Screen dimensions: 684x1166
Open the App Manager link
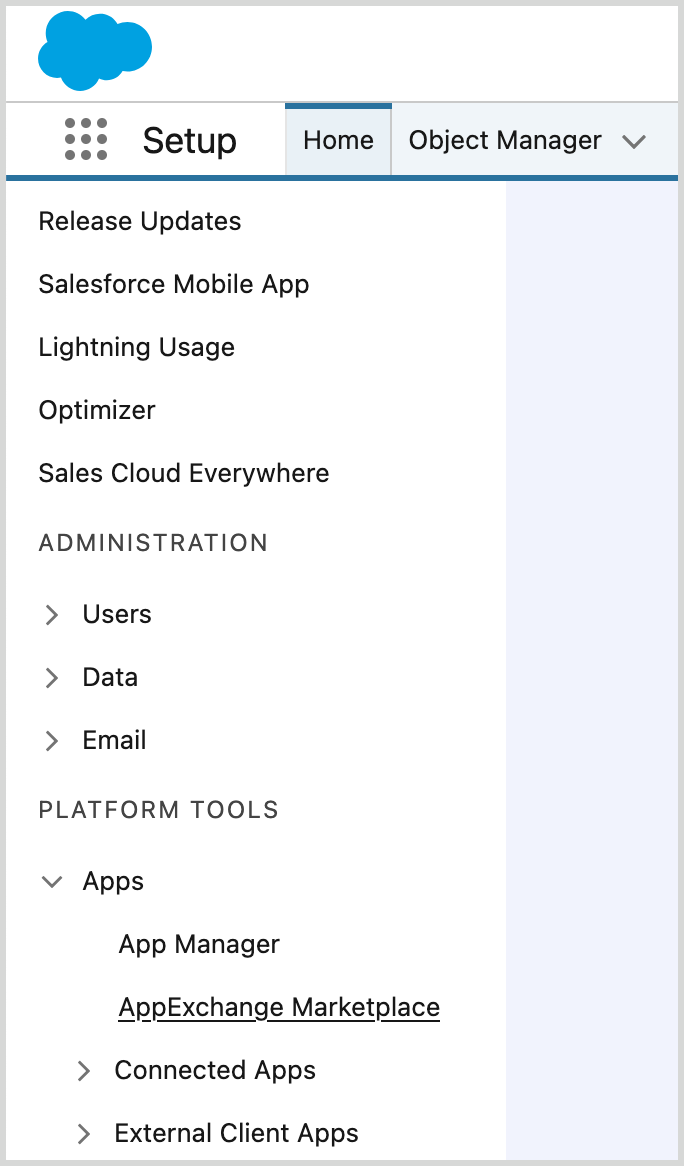(198, 944)
